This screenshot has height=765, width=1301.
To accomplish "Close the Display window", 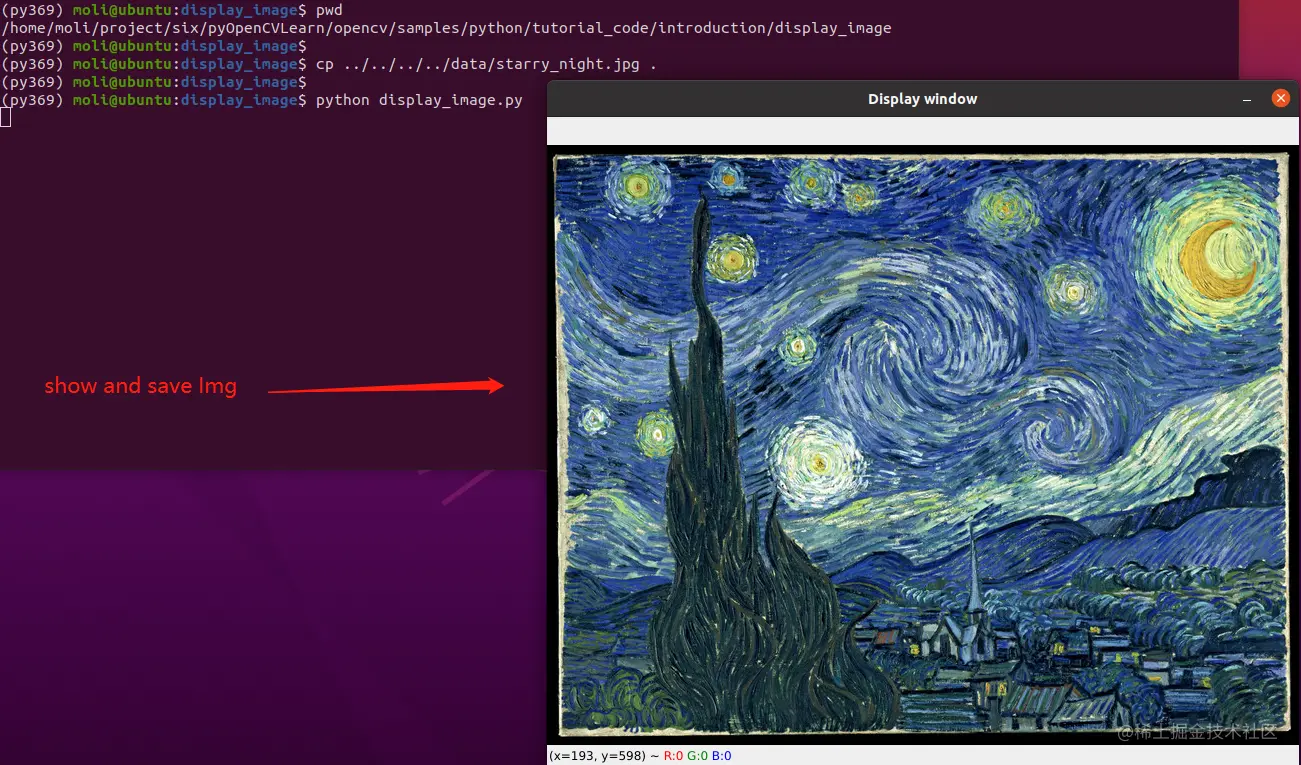I will (x=1280, y=98).
